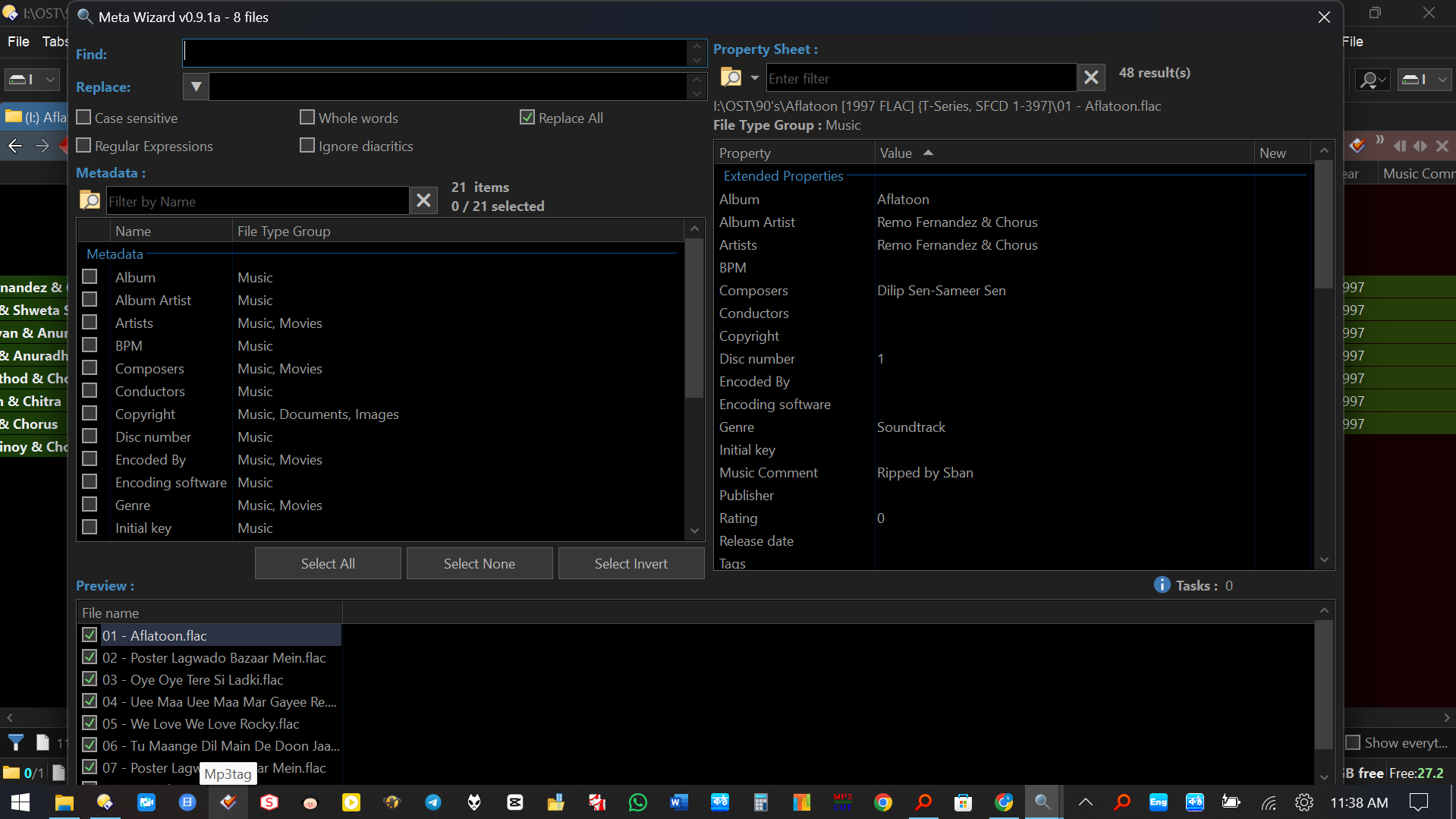Enable the Case sensitive checkbox

(x=84, y=117)
